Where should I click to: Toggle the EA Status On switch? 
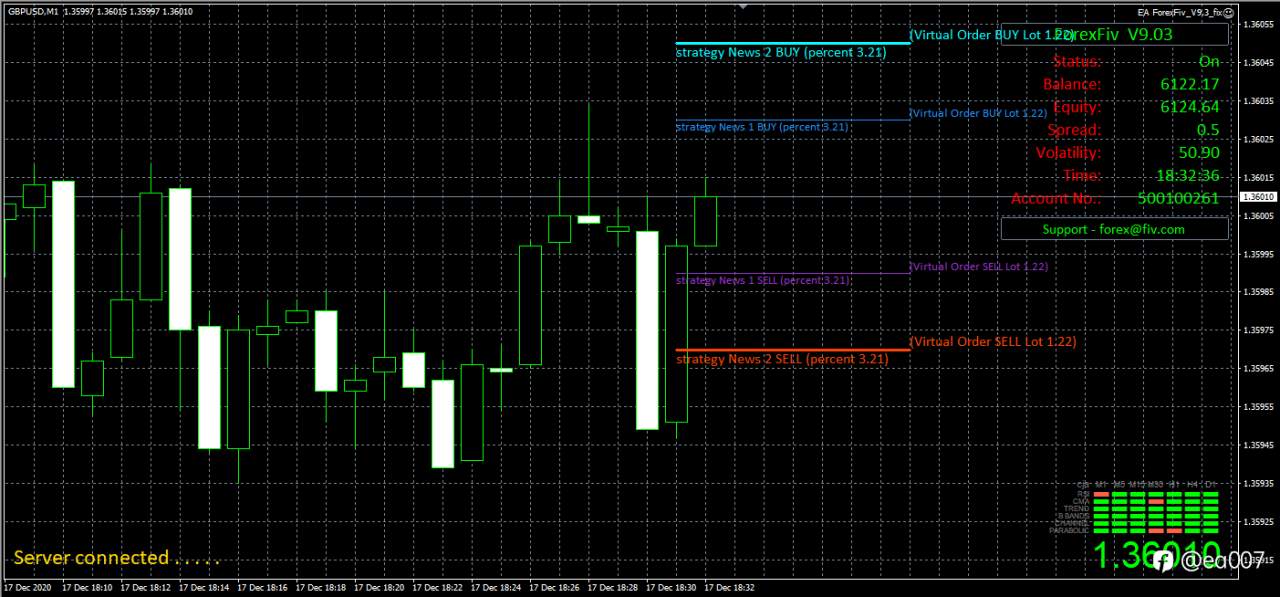(1208, 61)
